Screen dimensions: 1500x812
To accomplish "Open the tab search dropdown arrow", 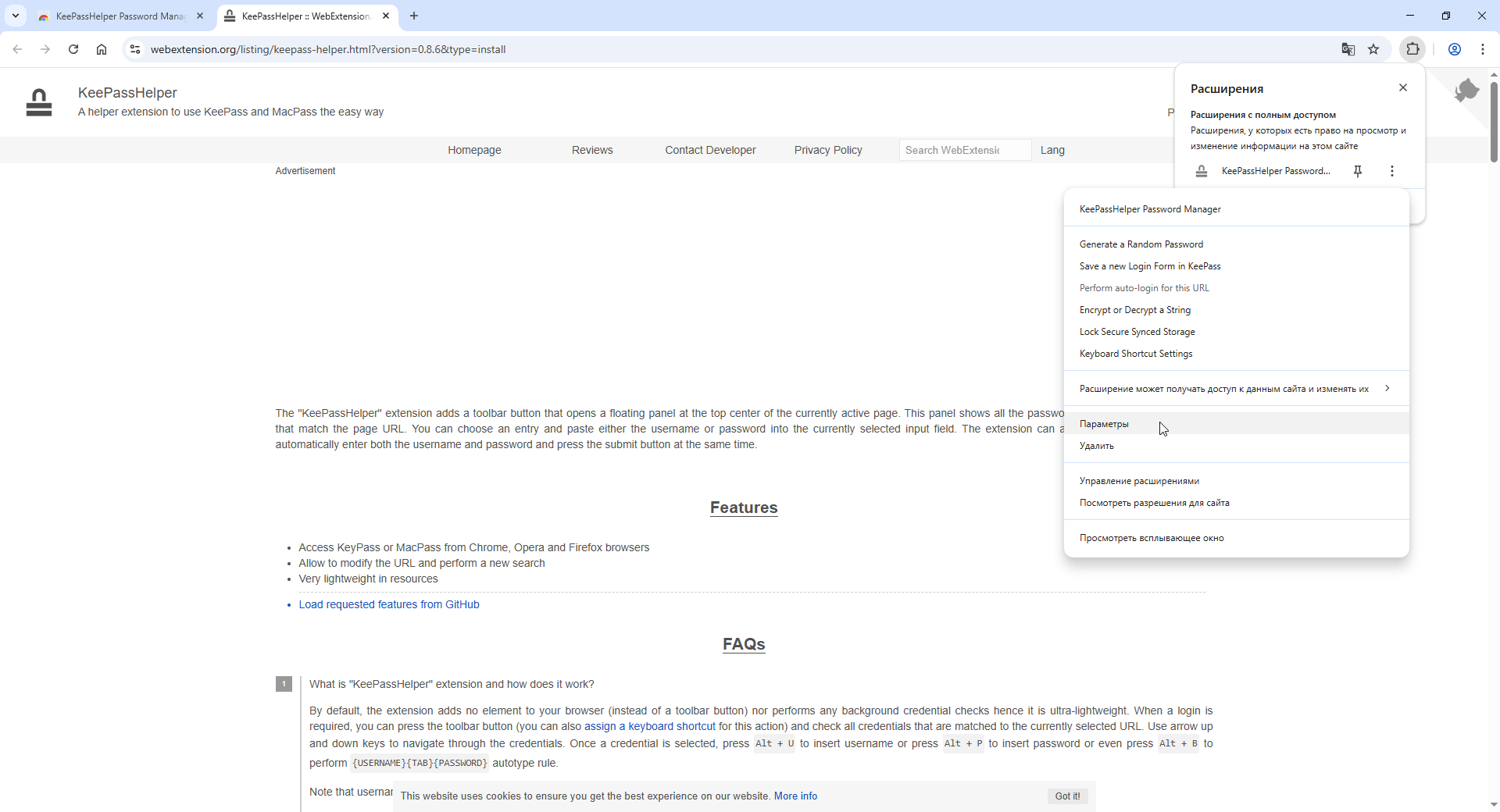I will [16, 16].
